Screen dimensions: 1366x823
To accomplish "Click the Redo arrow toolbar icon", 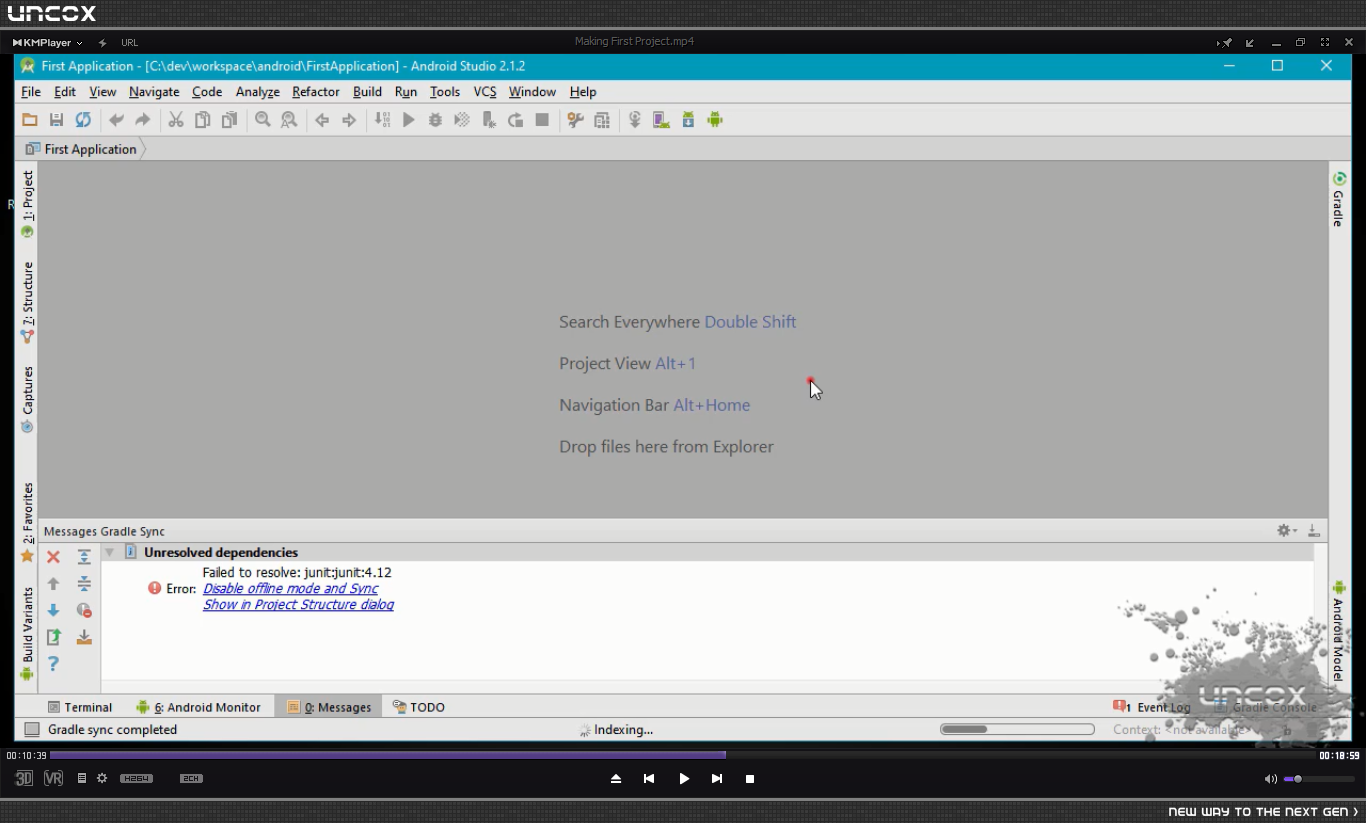I will pos(142,120).
